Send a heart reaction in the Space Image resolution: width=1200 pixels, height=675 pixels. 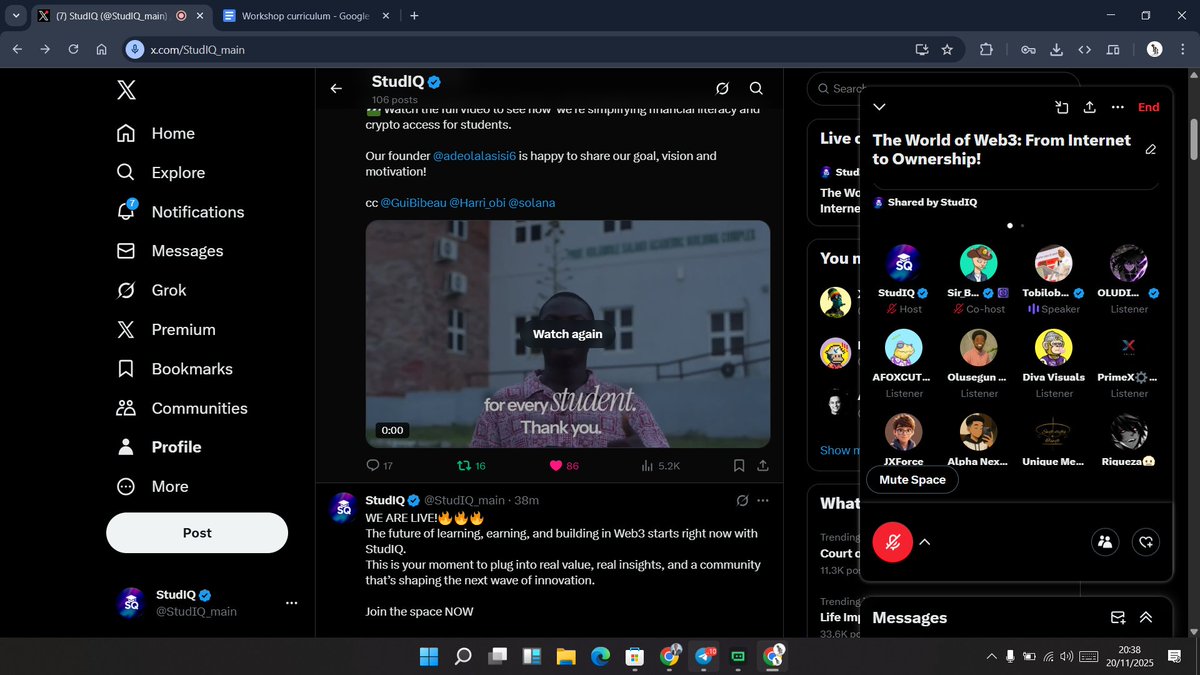click(x=1146, y=541)
